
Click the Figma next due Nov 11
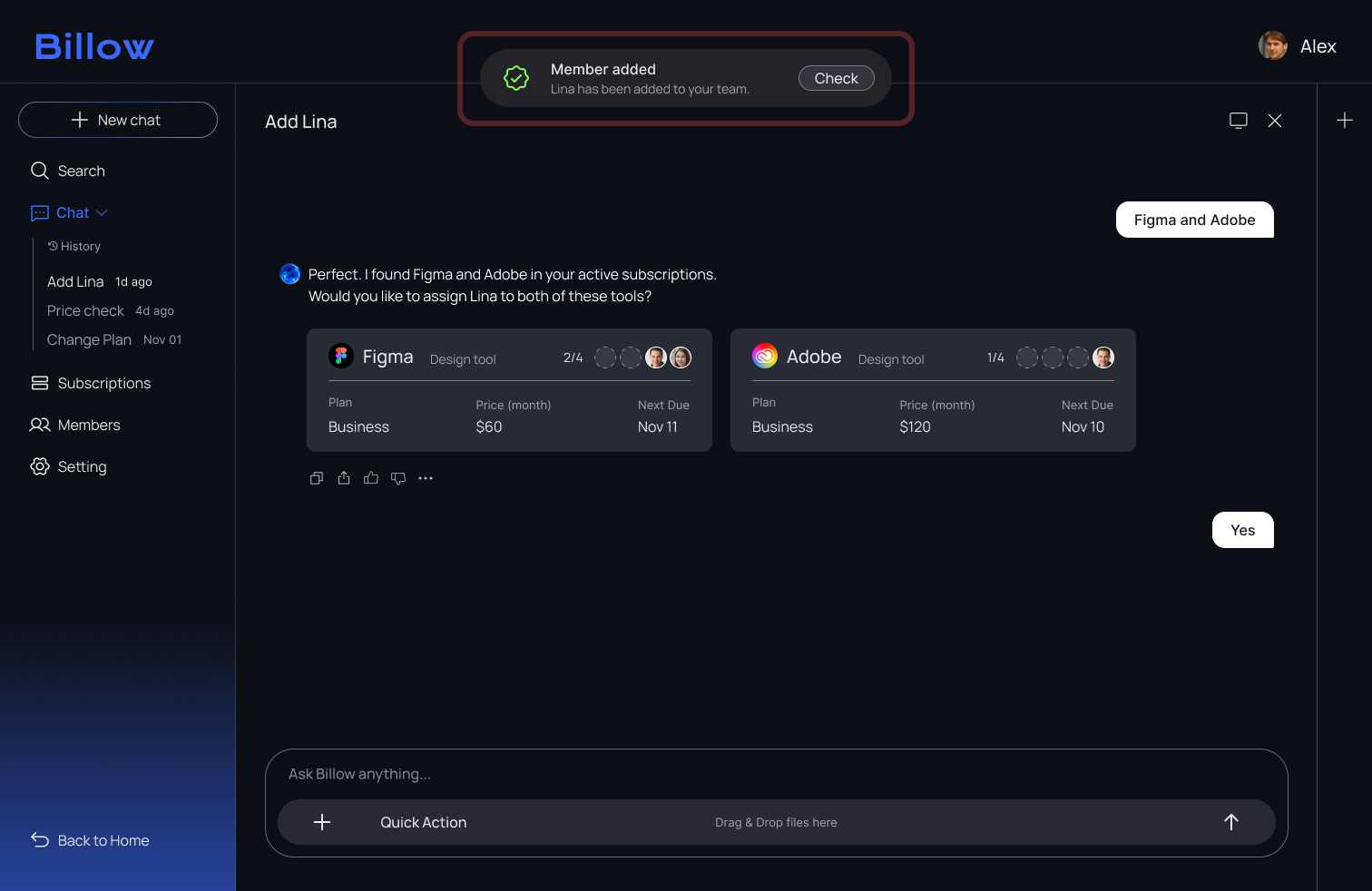[658, 426]
